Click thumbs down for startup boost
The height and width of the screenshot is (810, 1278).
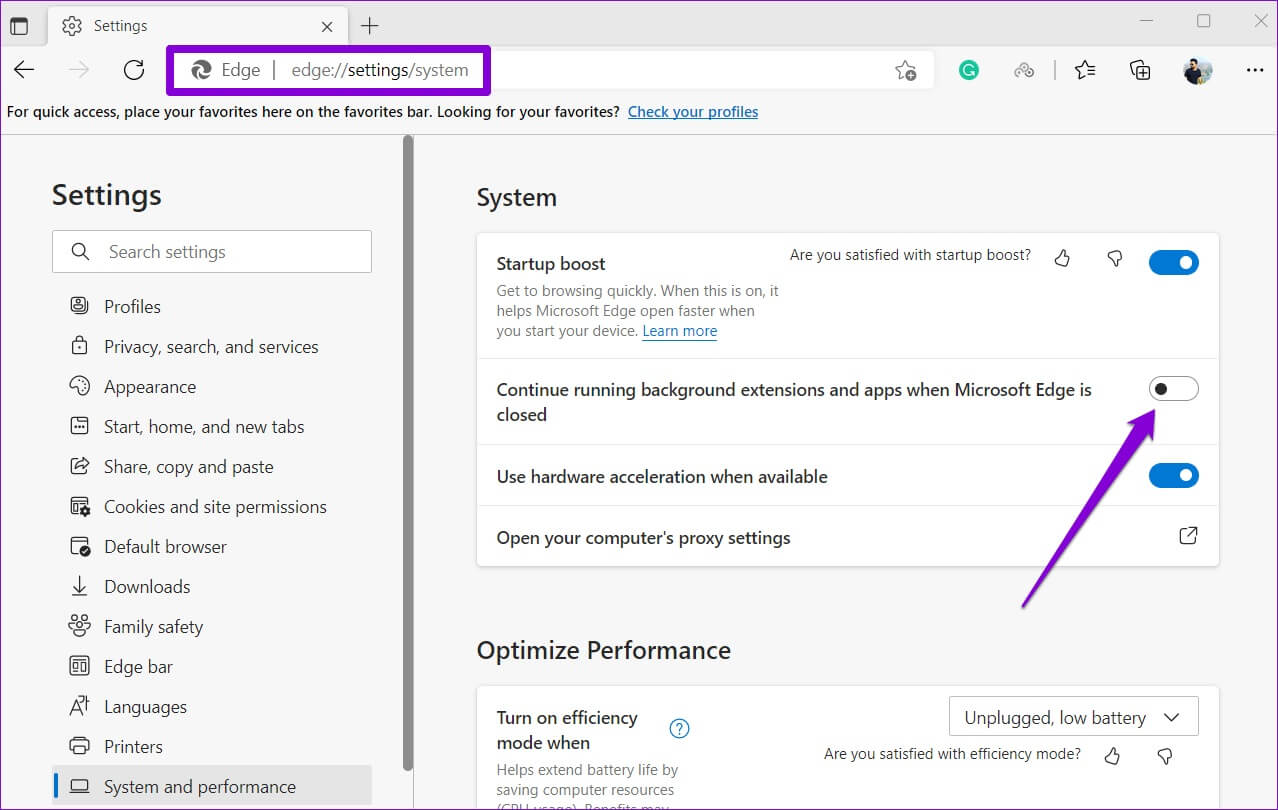tap(1115, 259)
